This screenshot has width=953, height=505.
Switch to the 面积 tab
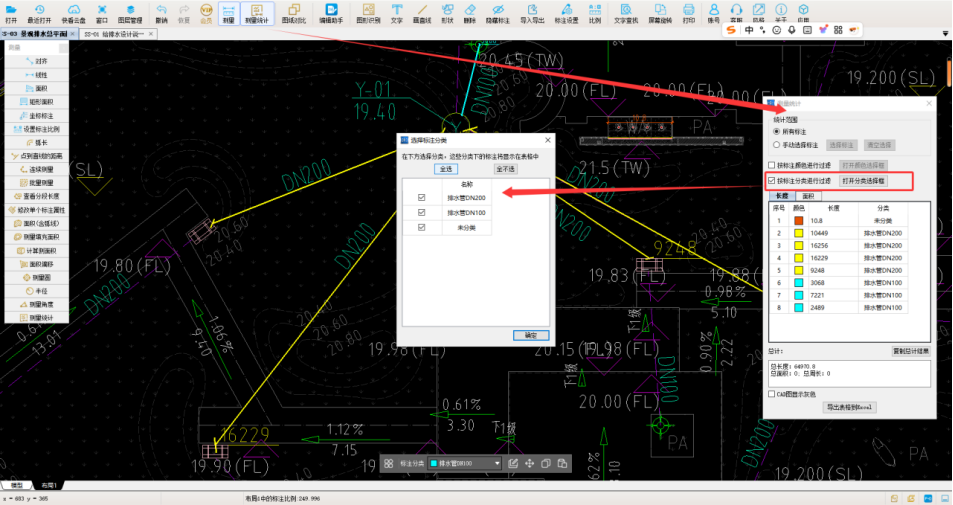coord(807,196)
